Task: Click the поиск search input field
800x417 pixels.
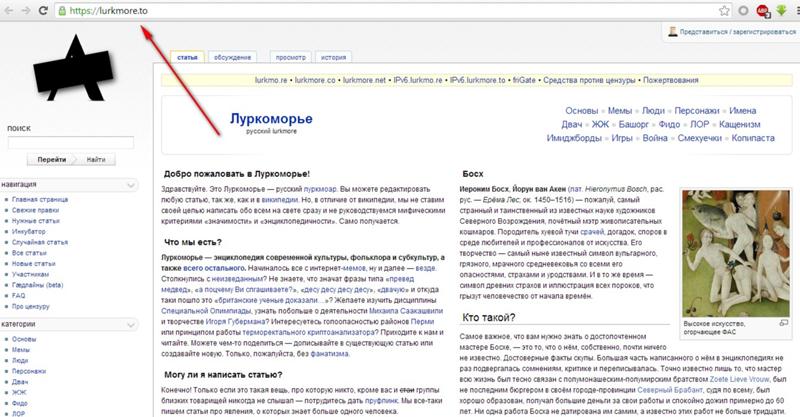Action: 71,142
